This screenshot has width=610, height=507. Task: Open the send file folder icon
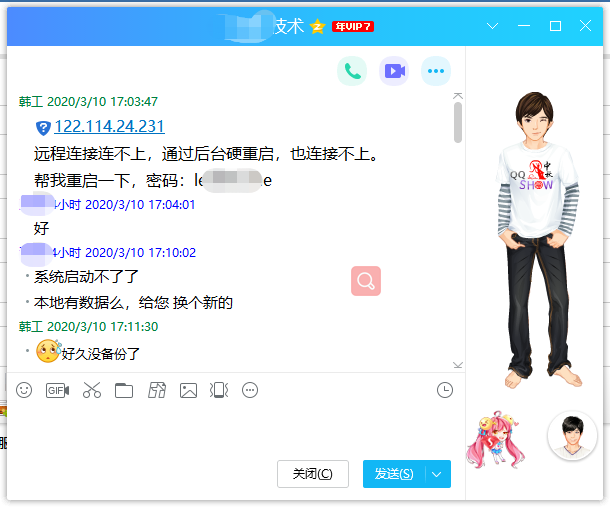tap(124, 390)
